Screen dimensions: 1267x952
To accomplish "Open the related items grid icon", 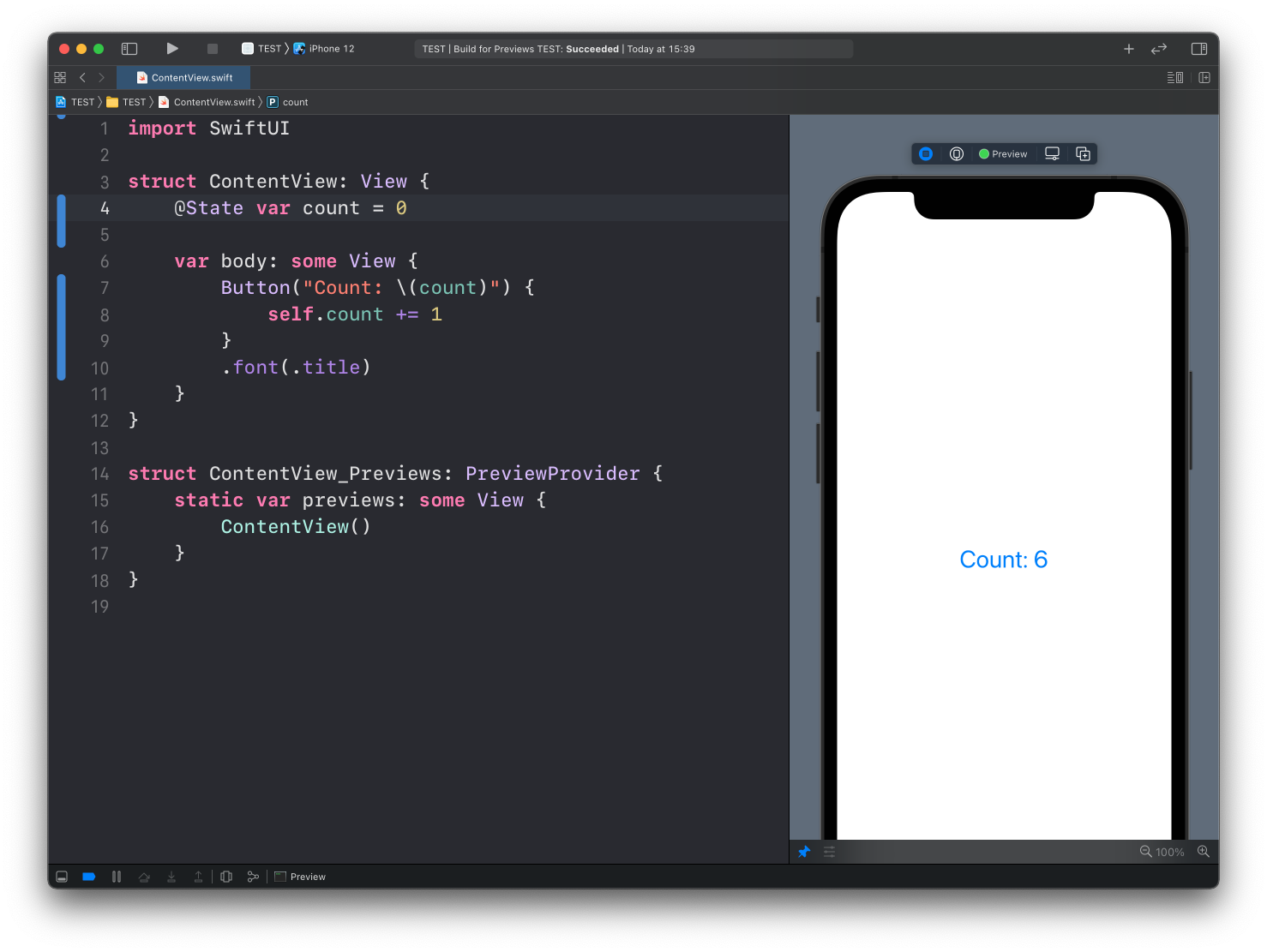I will coord(60,78).
